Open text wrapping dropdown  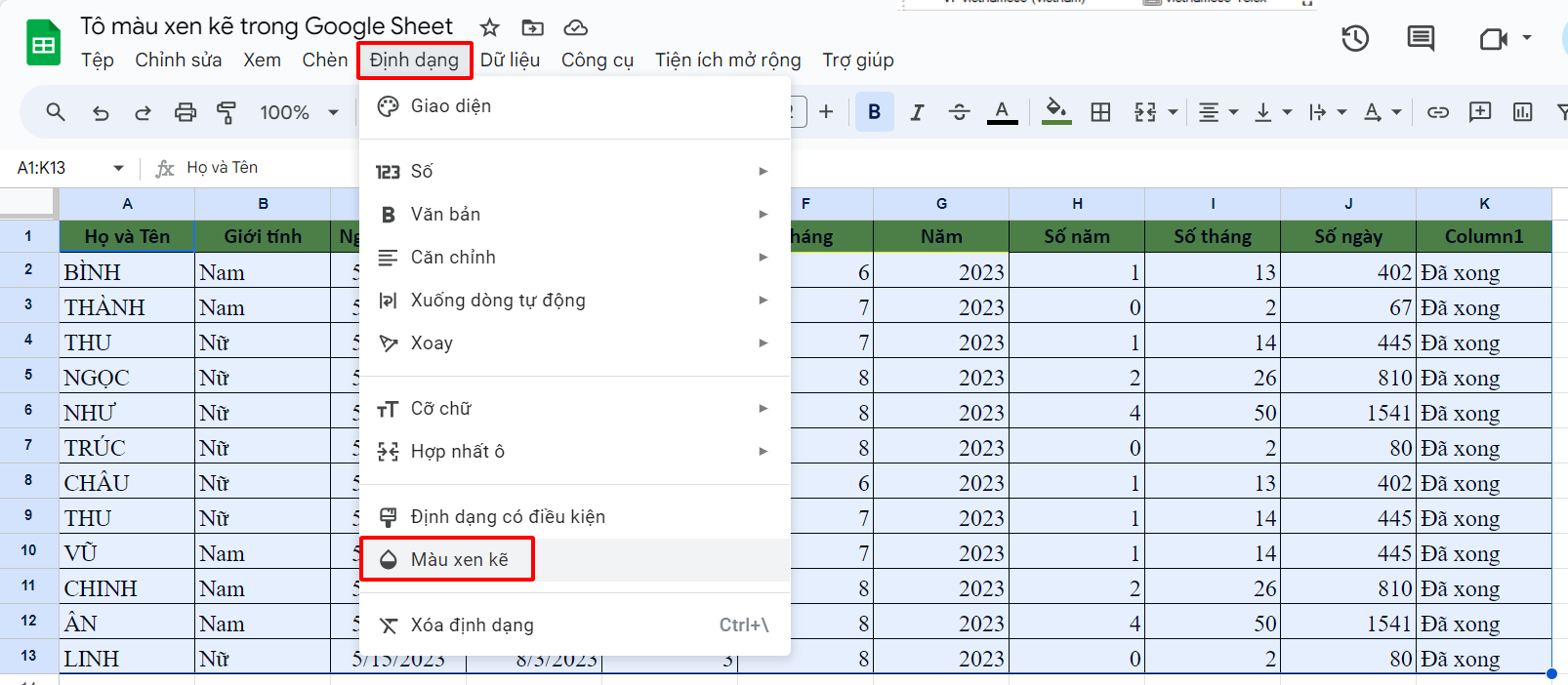point(1327,112)
